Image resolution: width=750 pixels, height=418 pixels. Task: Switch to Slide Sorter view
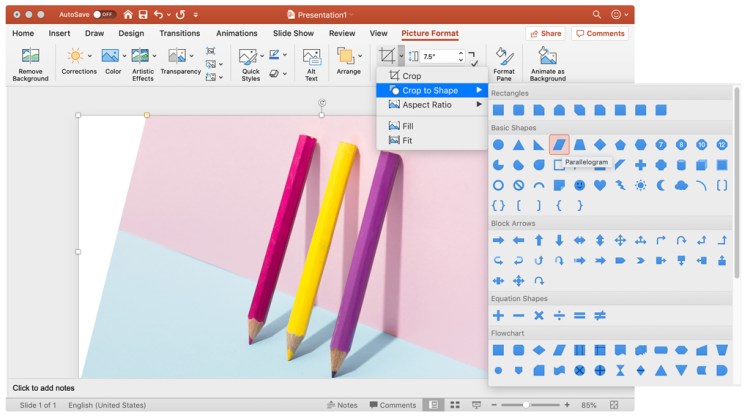pos(455,405)
